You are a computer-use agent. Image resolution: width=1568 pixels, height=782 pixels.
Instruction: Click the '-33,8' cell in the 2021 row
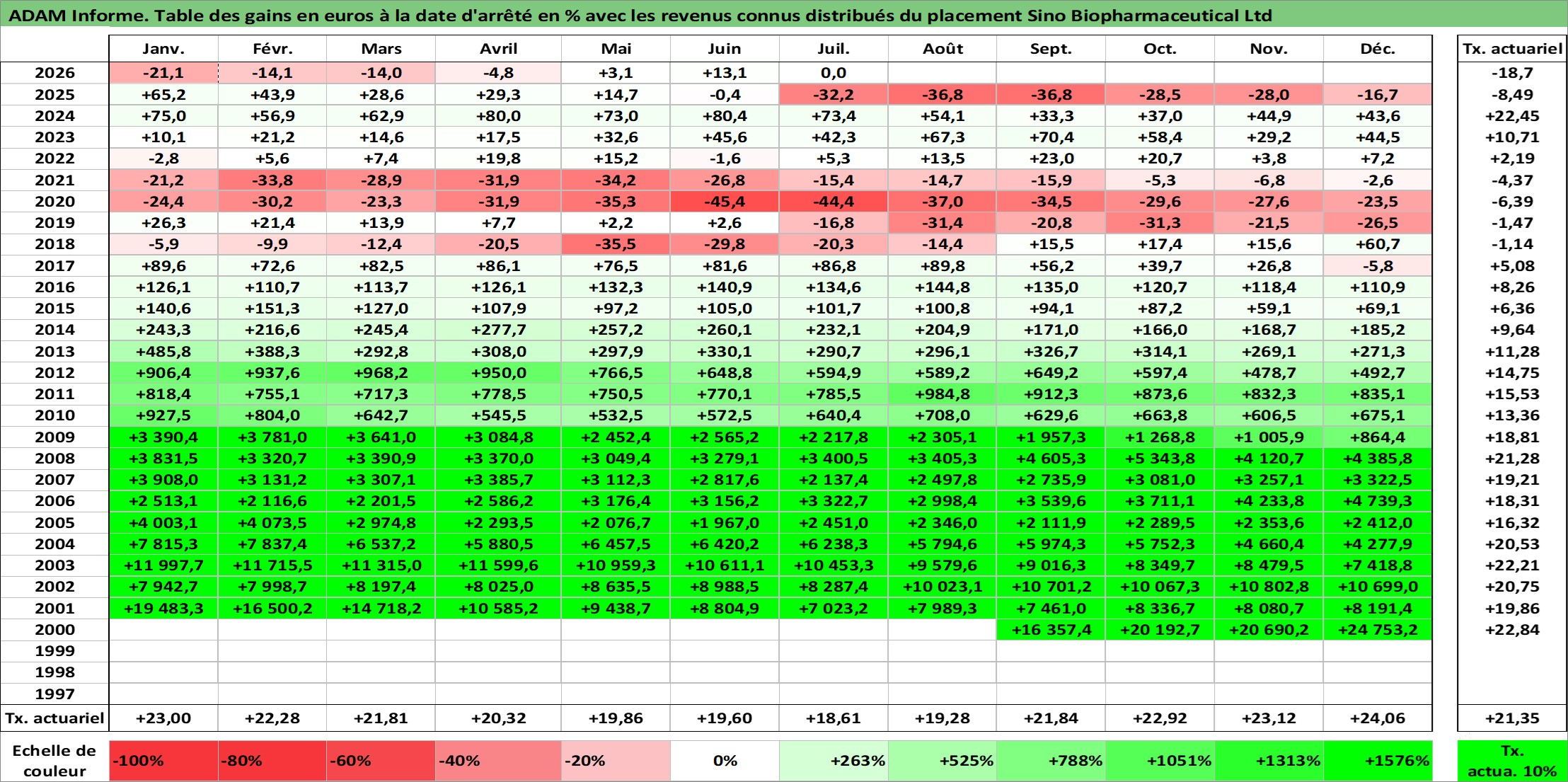coord(272,180)
